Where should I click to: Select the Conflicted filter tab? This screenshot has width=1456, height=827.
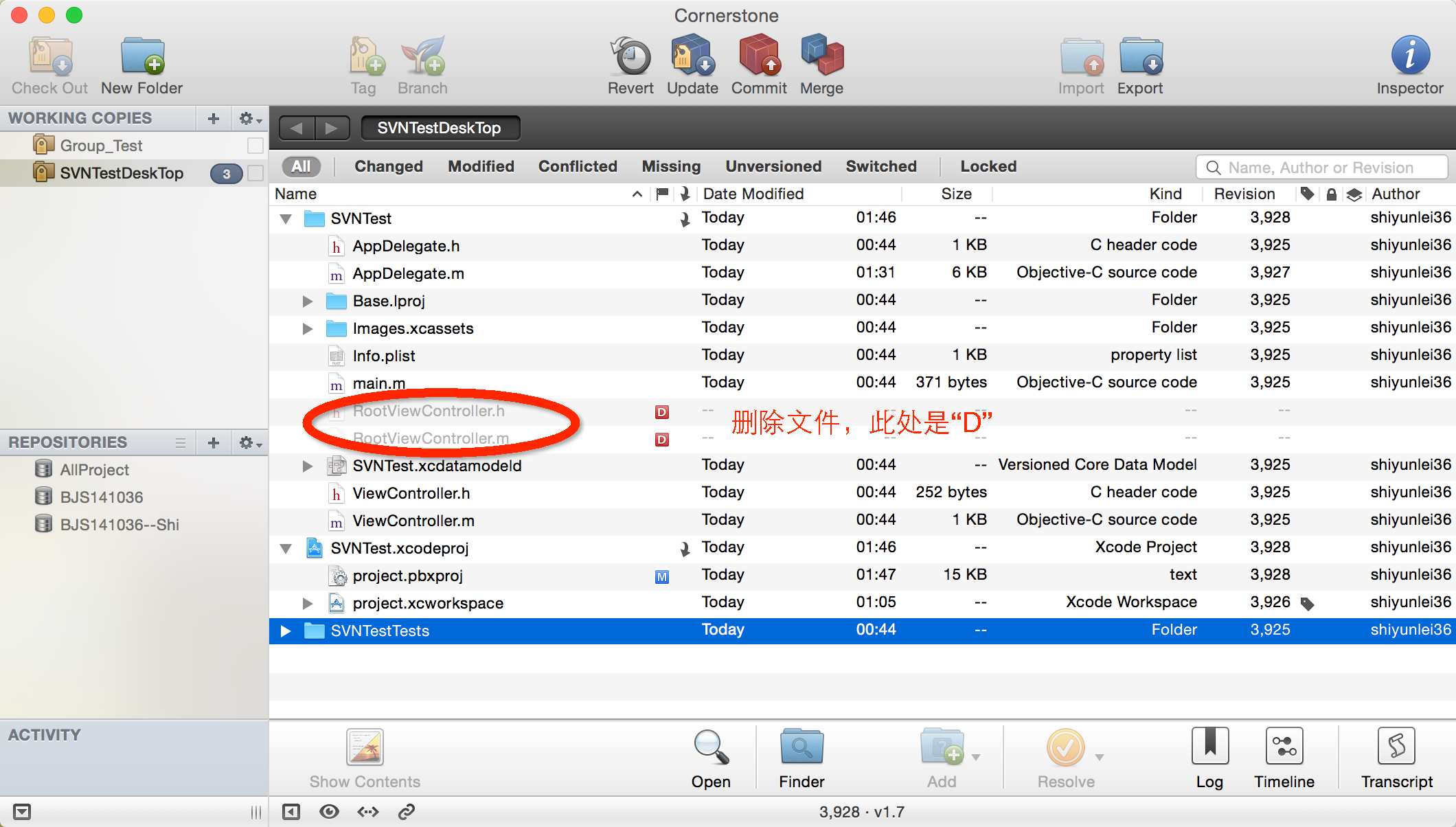(x=577, y=165)
